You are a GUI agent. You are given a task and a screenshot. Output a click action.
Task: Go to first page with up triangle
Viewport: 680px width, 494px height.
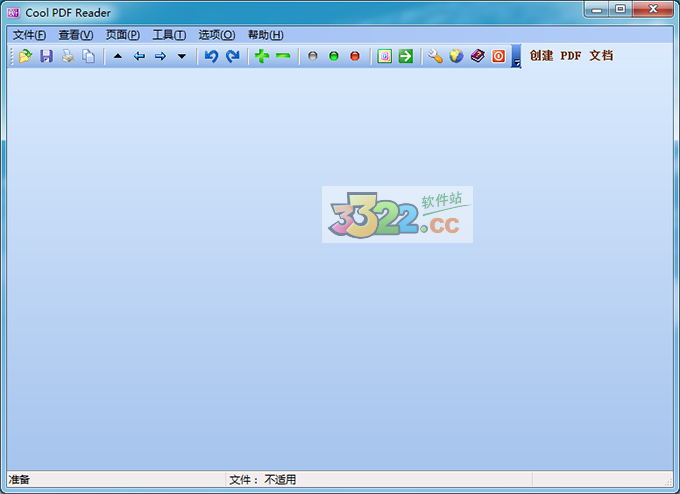tap(118, 56)
